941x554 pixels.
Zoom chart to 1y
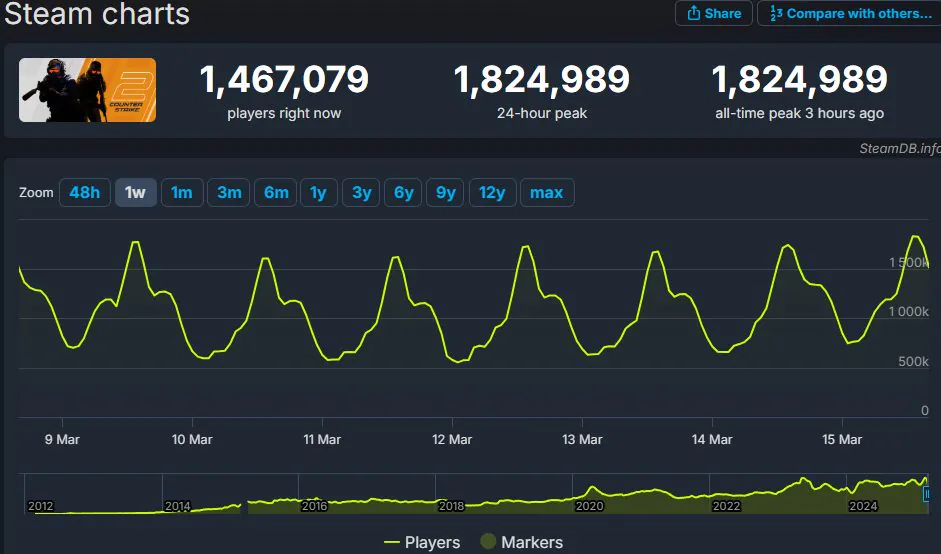click(319, 193)
